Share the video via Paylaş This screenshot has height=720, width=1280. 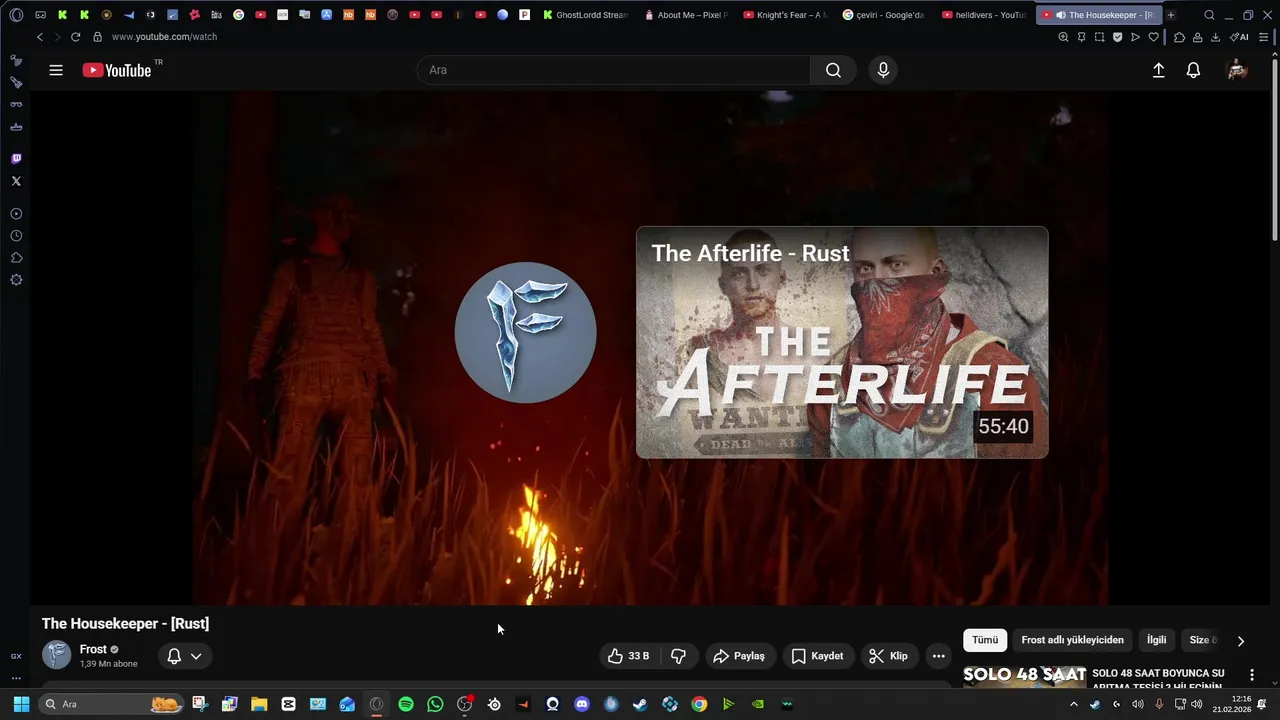pyautogui.click(x=739, y=656)
